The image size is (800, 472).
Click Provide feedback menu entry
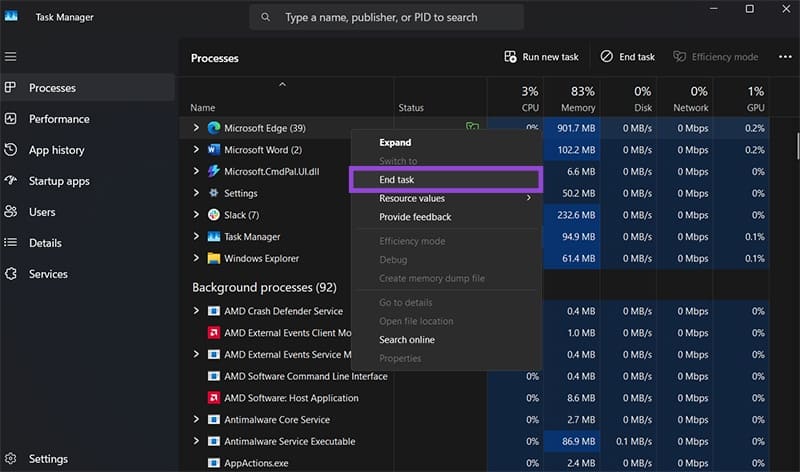pos(415,217)
